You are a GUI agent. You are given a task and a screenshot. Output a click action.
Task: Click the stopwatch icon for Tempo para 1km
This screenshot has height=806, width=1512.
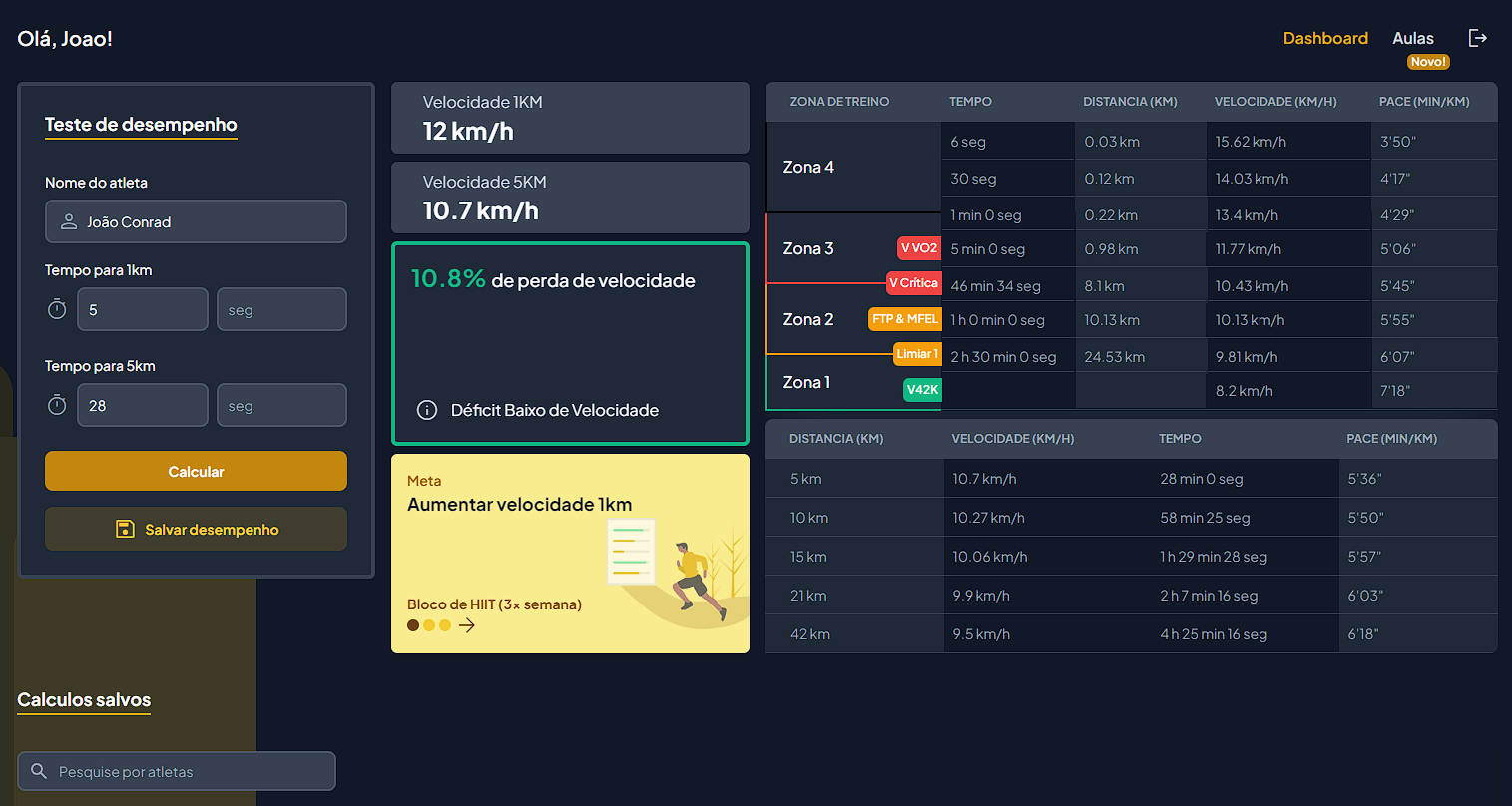click(x=57, y=310)
